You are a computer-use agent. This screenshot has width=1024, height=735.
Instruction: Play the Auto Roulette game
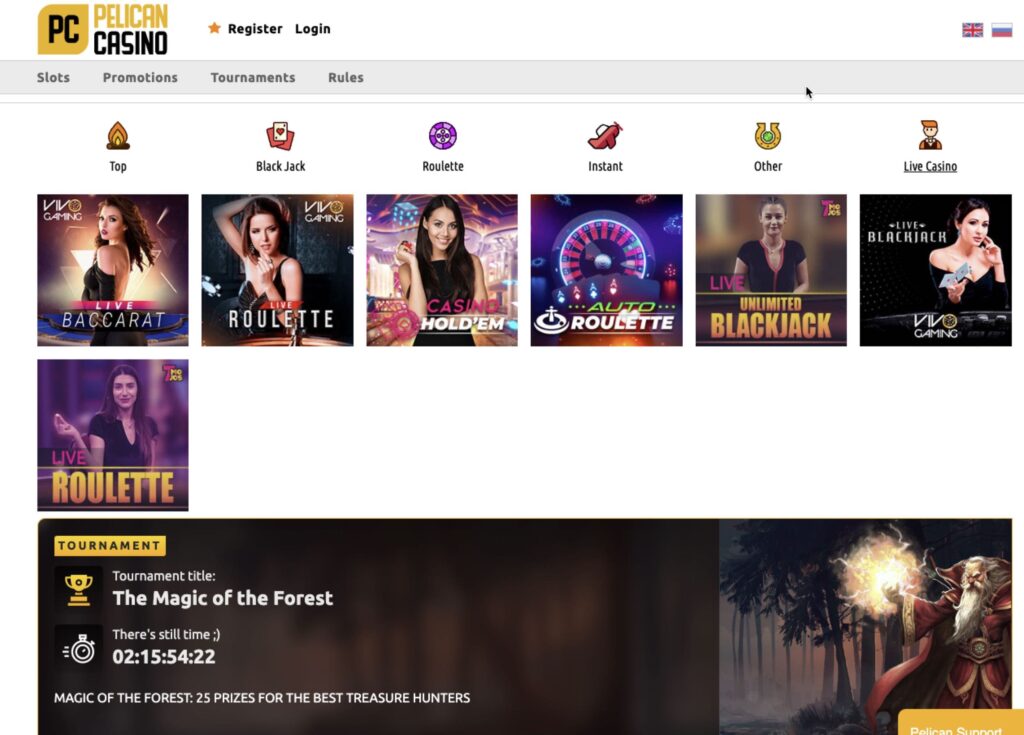click(606, 270)
